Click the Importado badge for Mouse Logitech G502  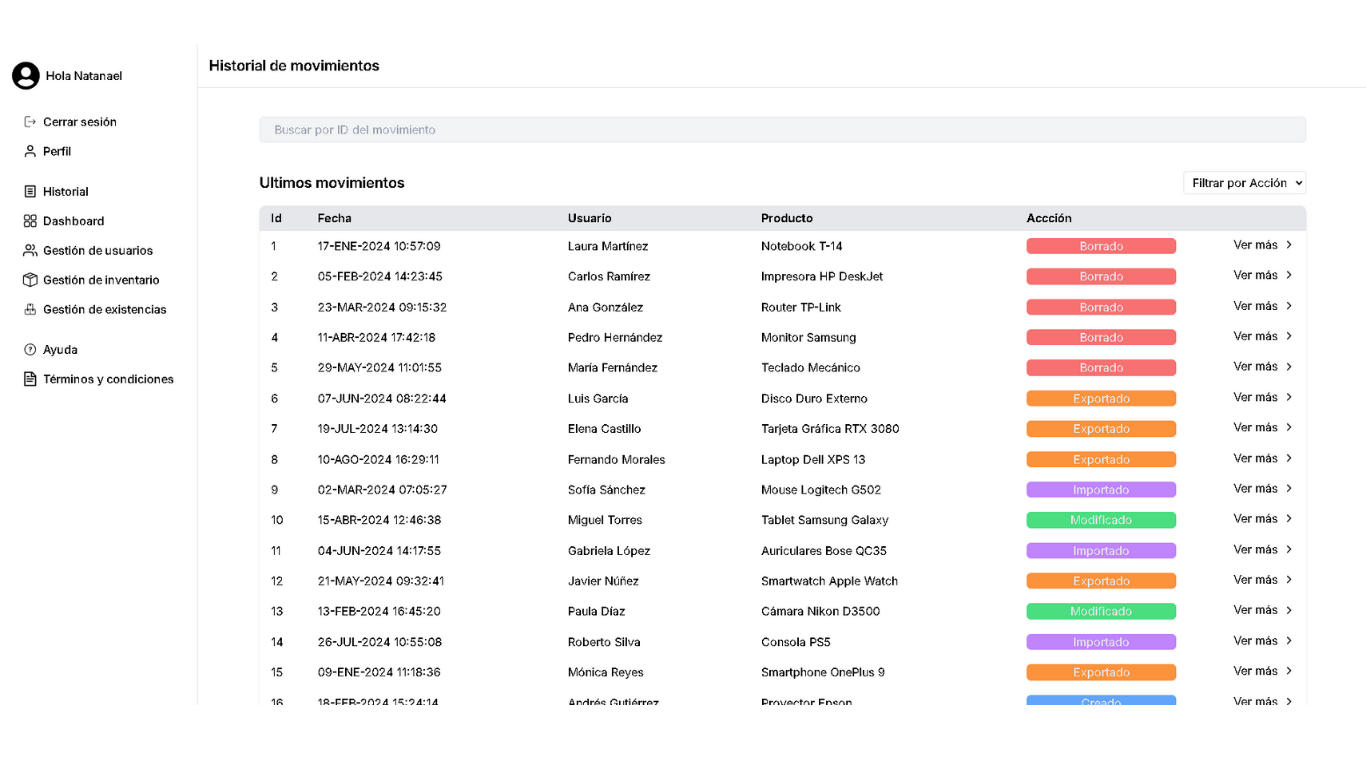pyautogui.click(x=1101, y=490)
